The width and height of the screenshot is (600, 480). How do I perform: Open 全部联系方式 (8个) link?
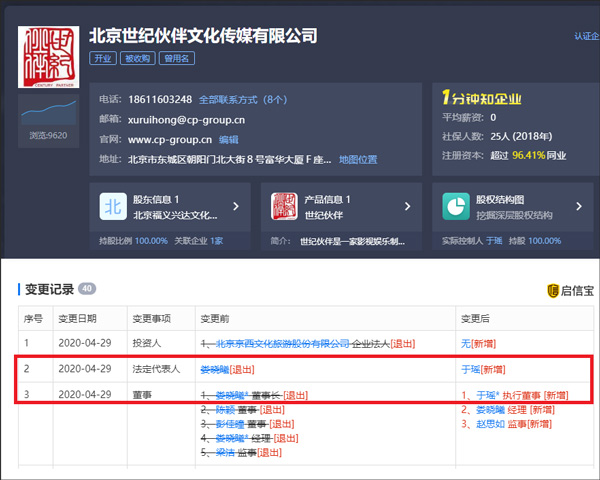[243, 100]
